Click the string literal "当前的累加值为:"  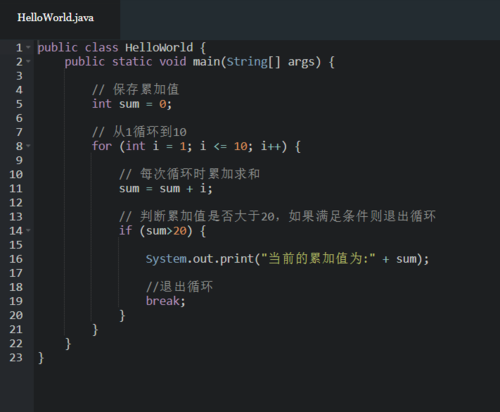(x=318, y=259)
